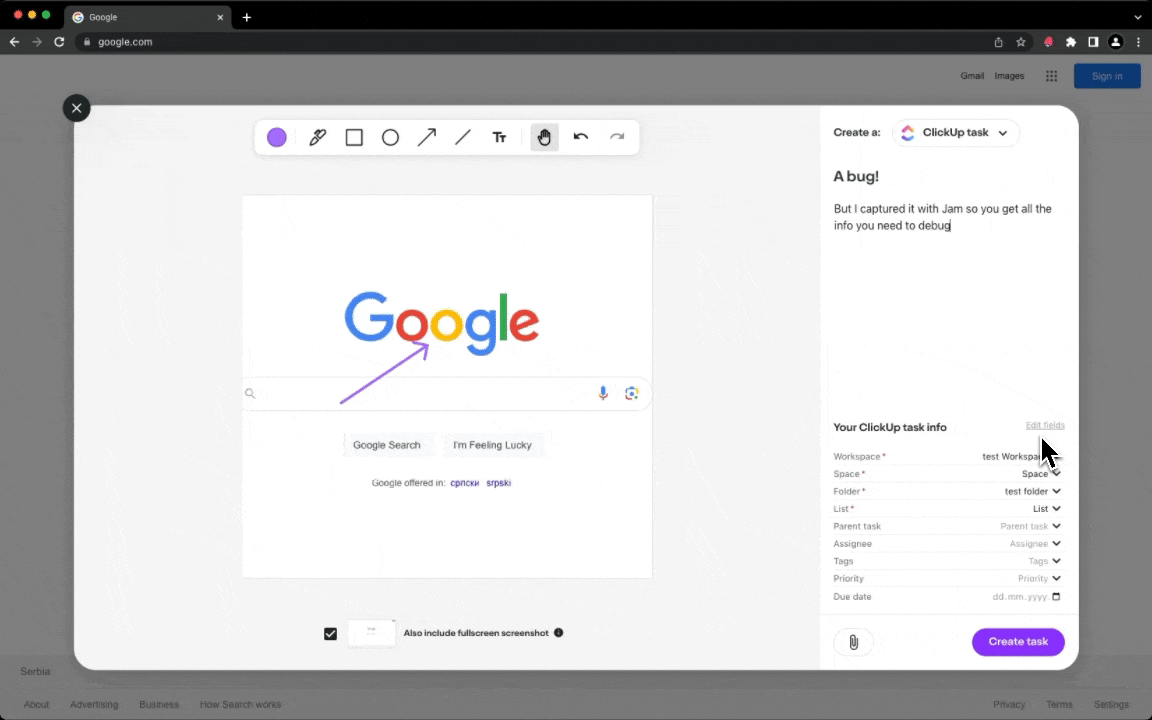Open the Privacy footer link
Screen dimensions: 1152x720
(x=1009, y=705)
